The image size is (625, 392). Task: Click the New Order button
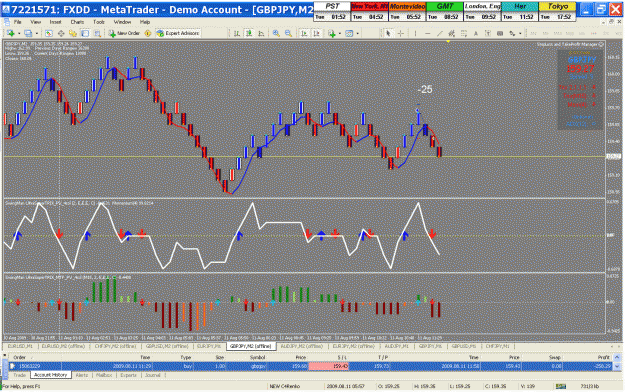click(124, 33)
